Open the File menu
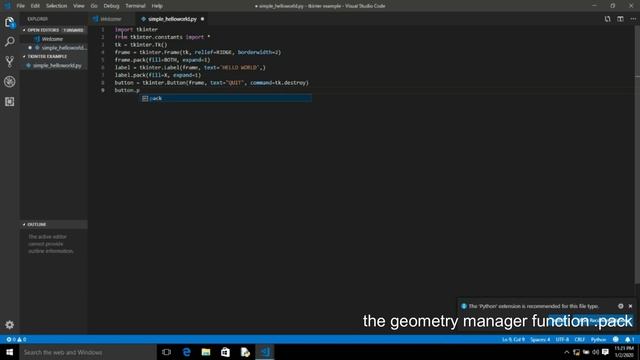Image resolution: width=640 pixels, height=360 pixels. click(x=20, y=6)
